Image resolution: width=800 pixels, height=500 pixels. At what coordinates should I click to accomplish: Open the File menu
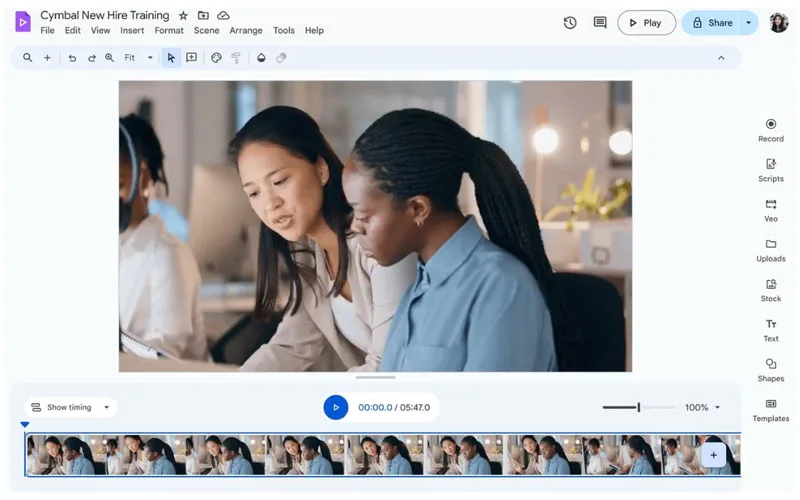point(47,31)
